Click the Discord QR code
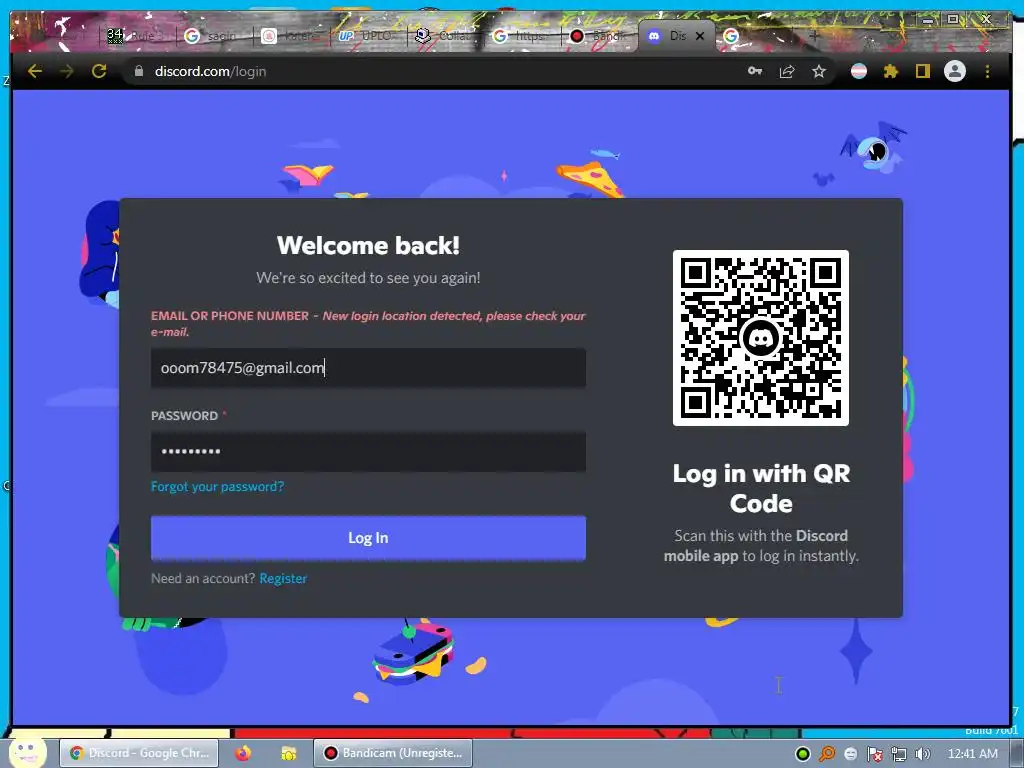 tap(761, 338)
